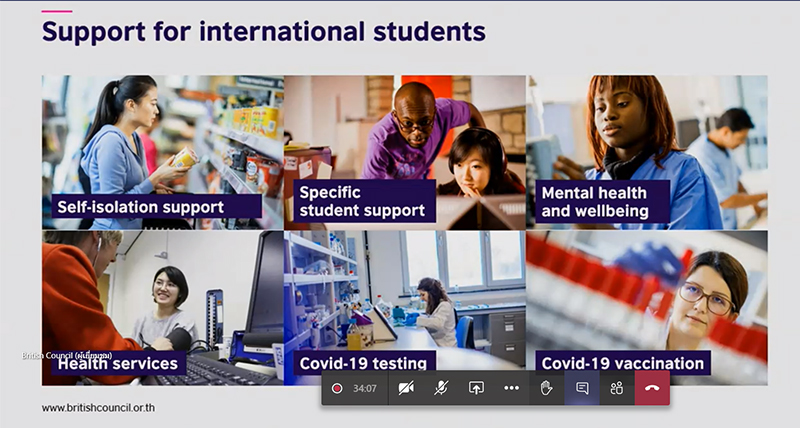Show the meeting chat panel
The image size is (800, 428).
(x=582, y=388)
